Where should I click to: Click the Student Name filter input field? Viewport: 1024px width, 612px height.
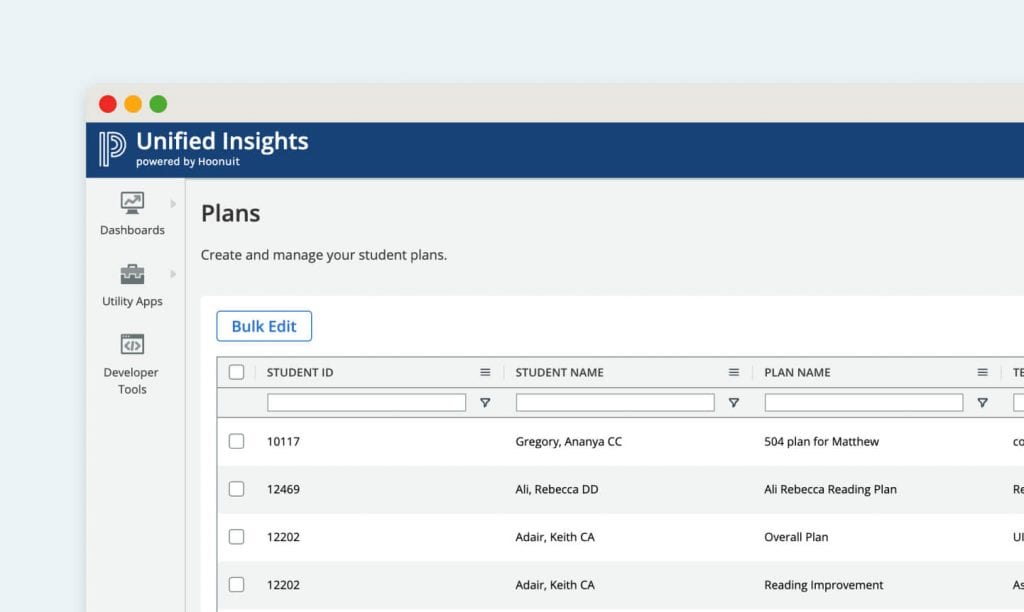coord(615,402)
